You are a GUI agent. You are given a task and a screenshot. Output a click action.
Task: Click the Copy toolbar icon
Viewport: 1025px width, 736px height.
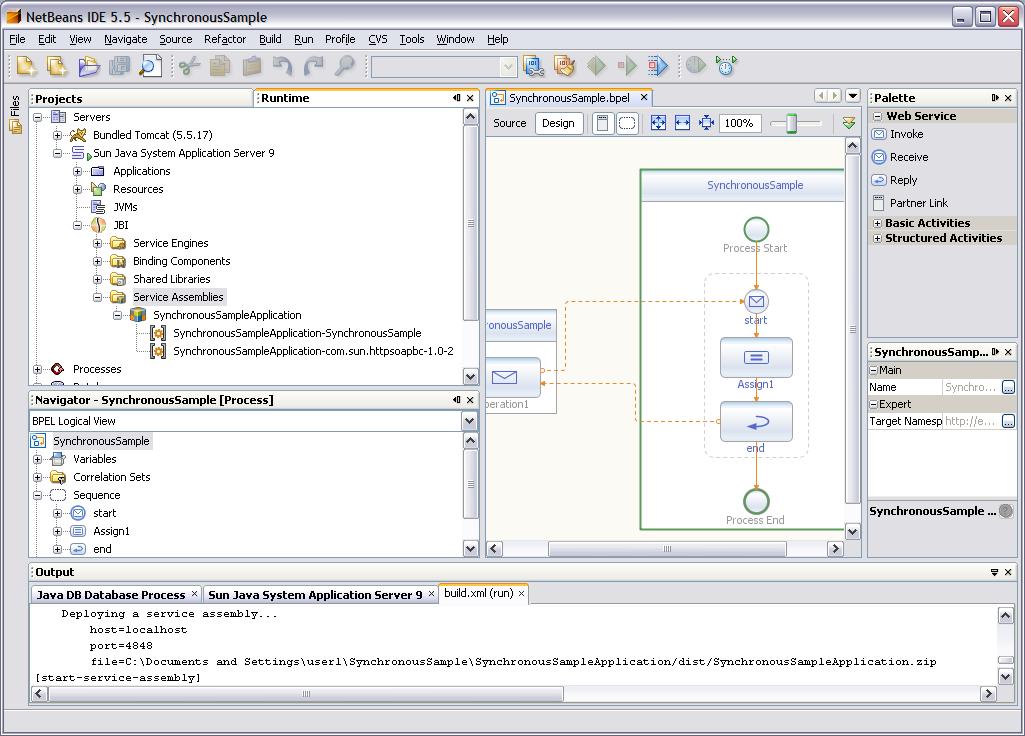220,66
